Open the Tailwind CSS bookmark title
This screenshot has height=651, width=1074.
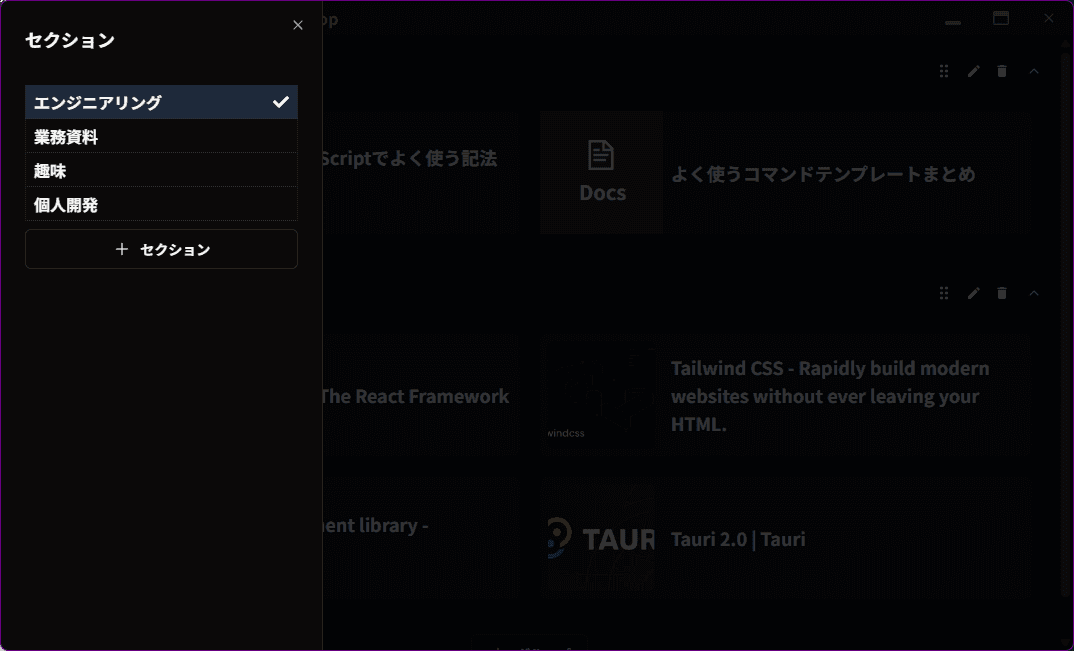pos(830,396)
